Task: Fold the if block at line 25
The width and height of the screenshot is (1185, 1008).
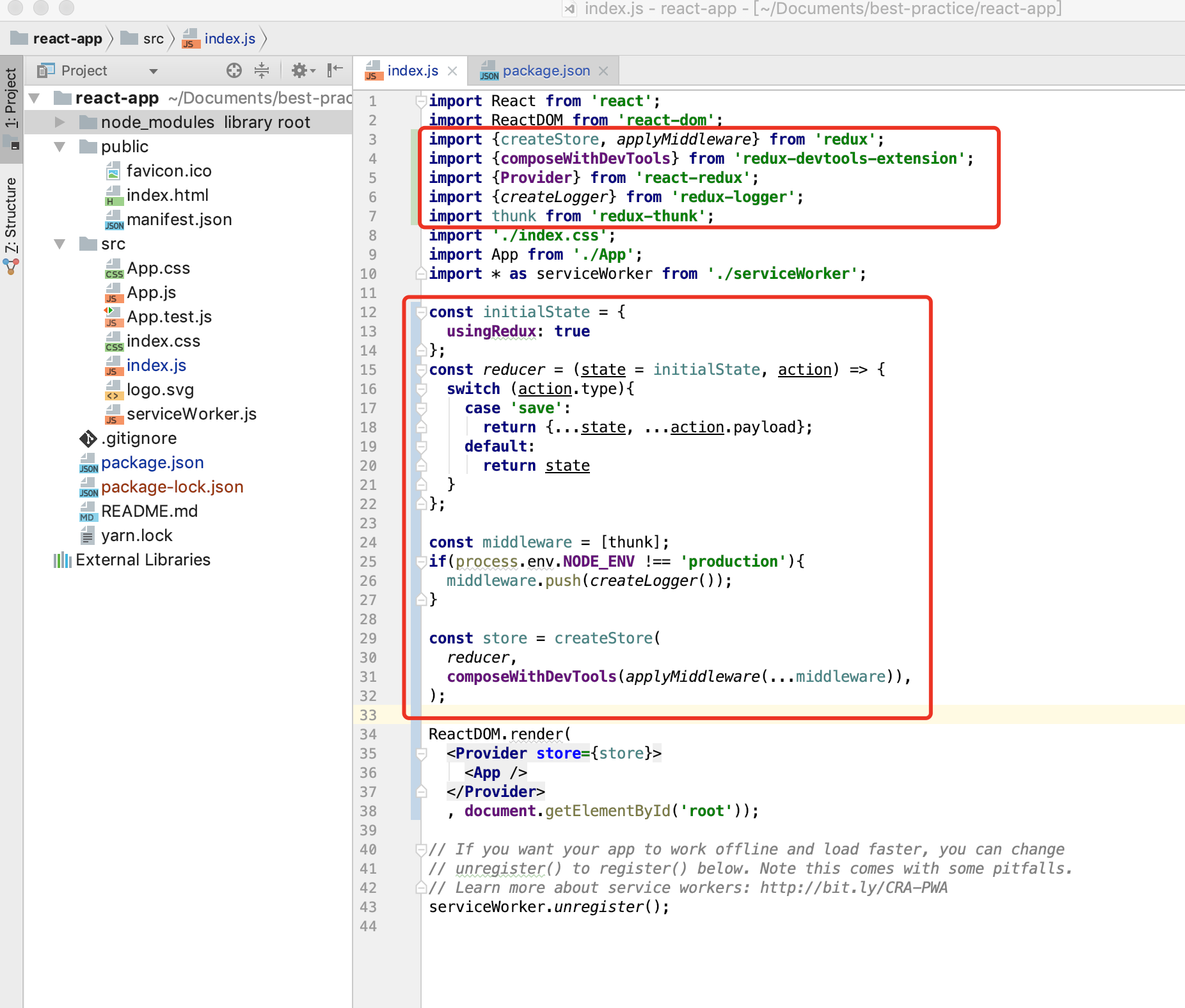Action: click(421, 562)
